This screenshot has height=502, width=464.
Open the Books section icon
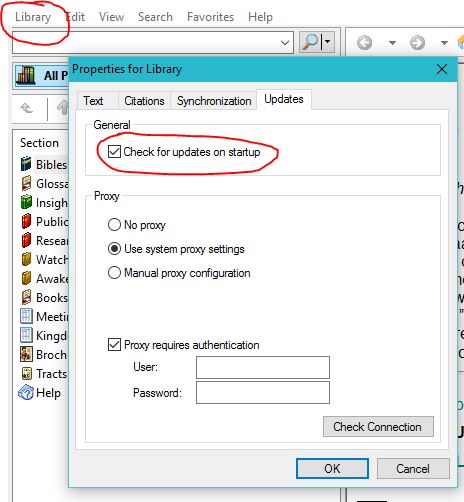[x=26, y=297]
